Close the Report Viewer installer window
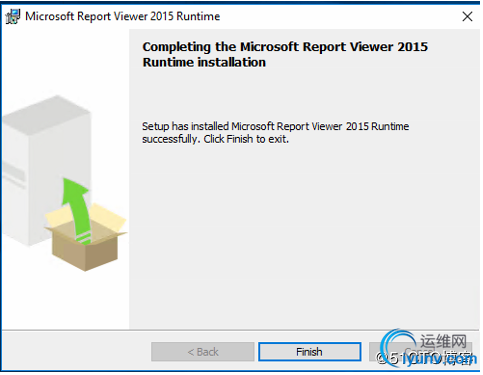This screenshot has width=483, height=375. pyautogui.click(x=467, y=16)
